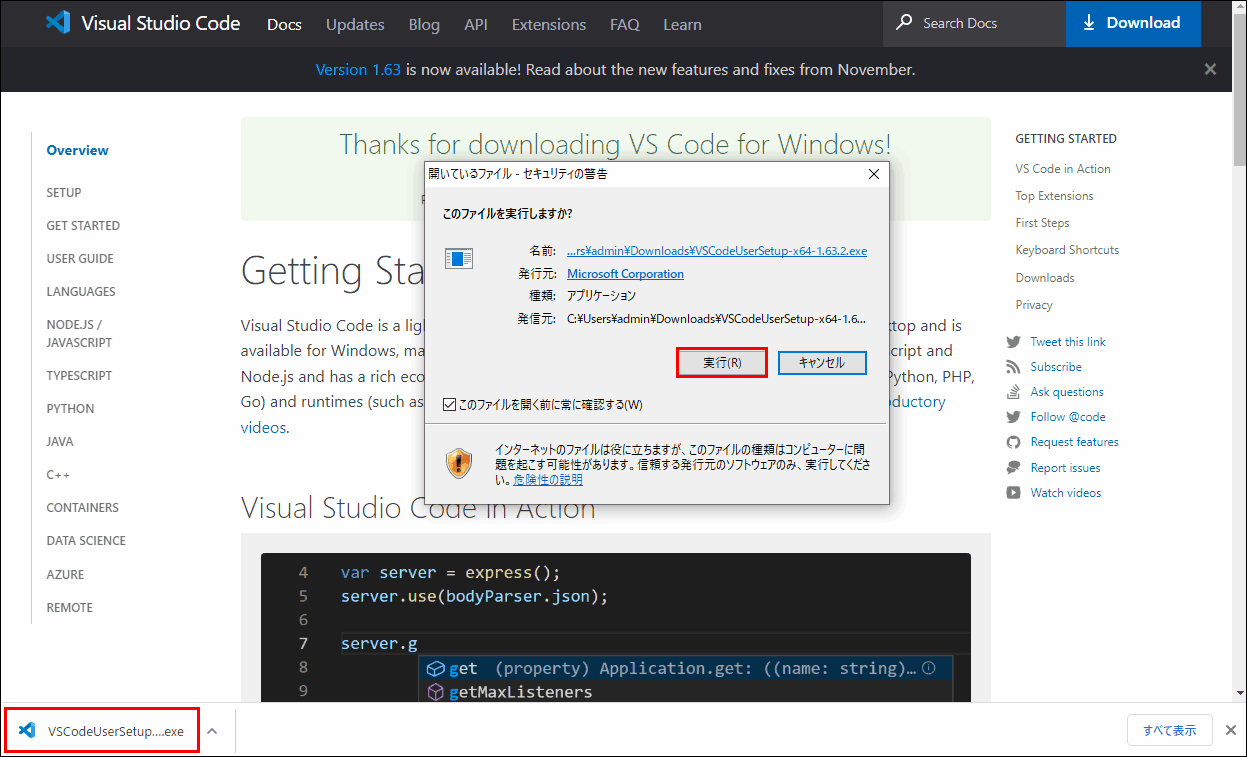Click the Subscribe link
1247x757 pixels.
(x=1056, y=367)
